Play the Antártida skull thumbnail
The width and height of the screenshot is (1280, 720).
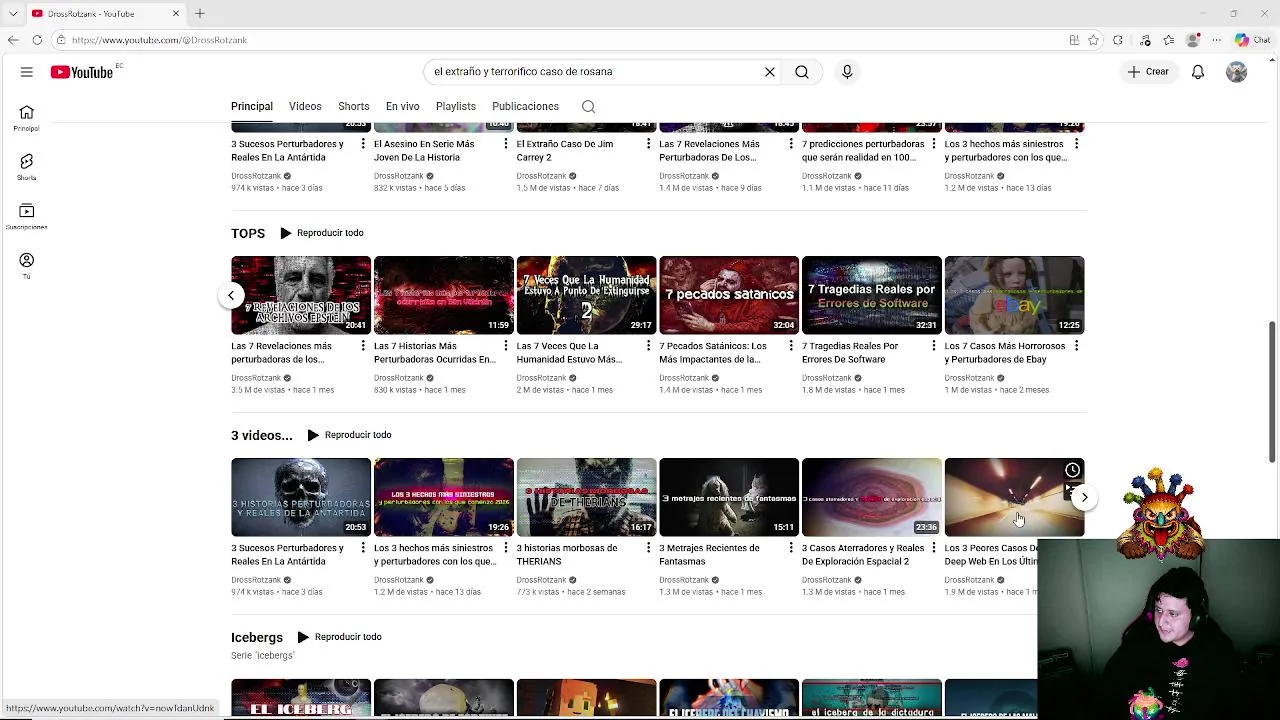tap(301, 497)
